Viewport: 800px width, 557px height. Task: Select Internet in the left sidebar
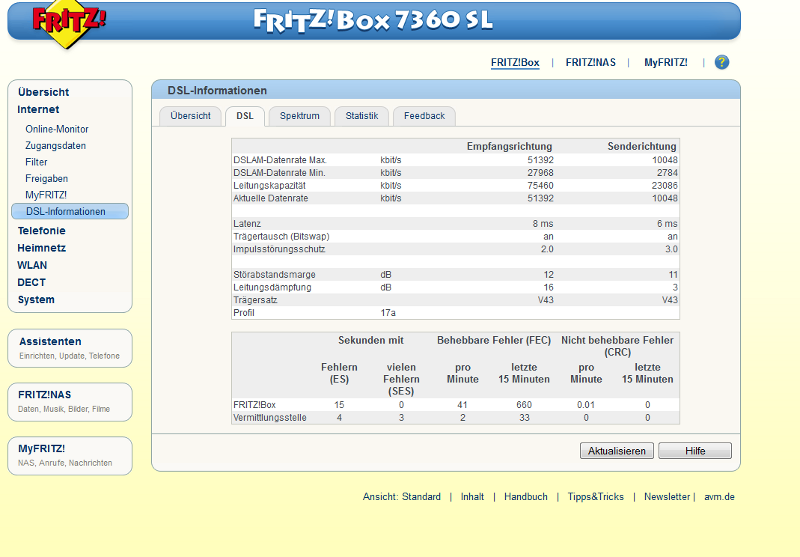coord(38,110)
